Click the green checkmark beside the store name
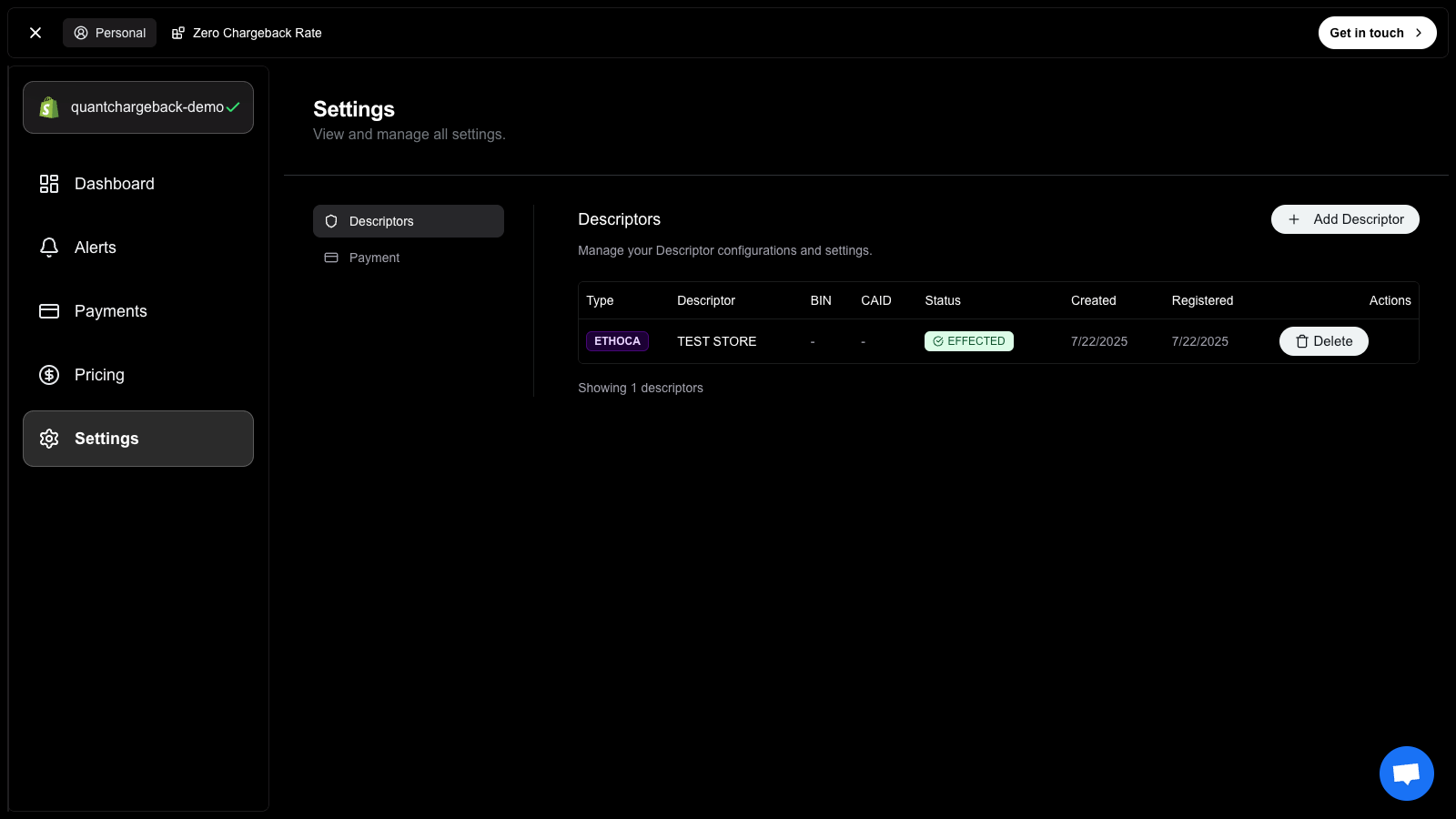Image resolution: width=1456 pixels, height=819 pixels. [233, 107]
